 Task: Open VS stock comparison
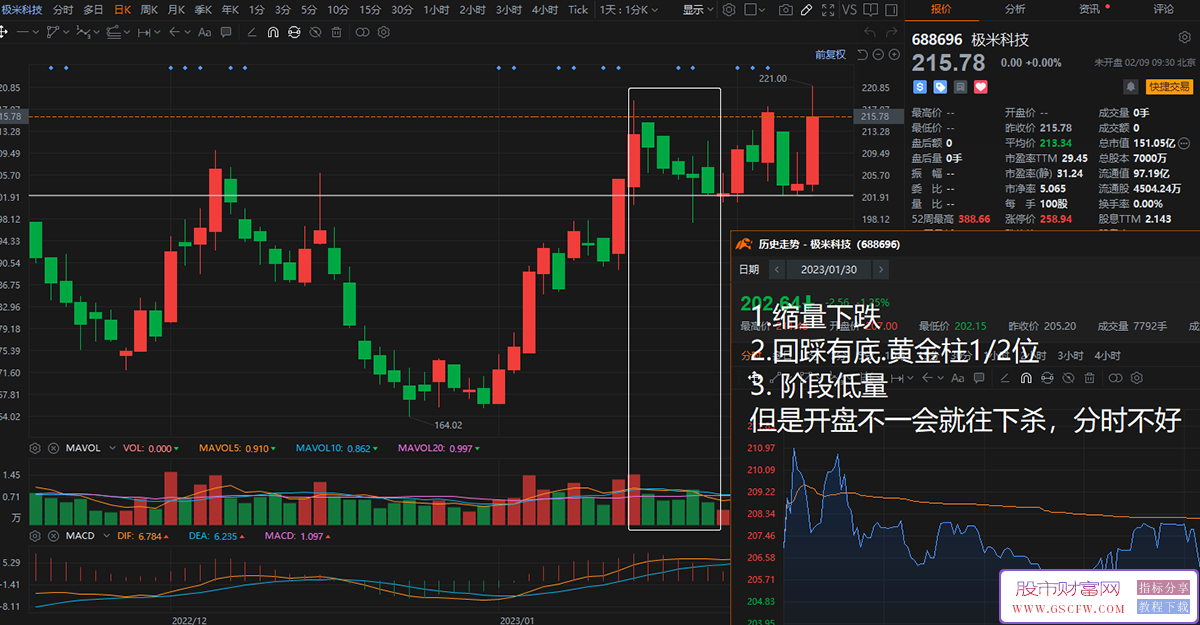tap(849, 10)
